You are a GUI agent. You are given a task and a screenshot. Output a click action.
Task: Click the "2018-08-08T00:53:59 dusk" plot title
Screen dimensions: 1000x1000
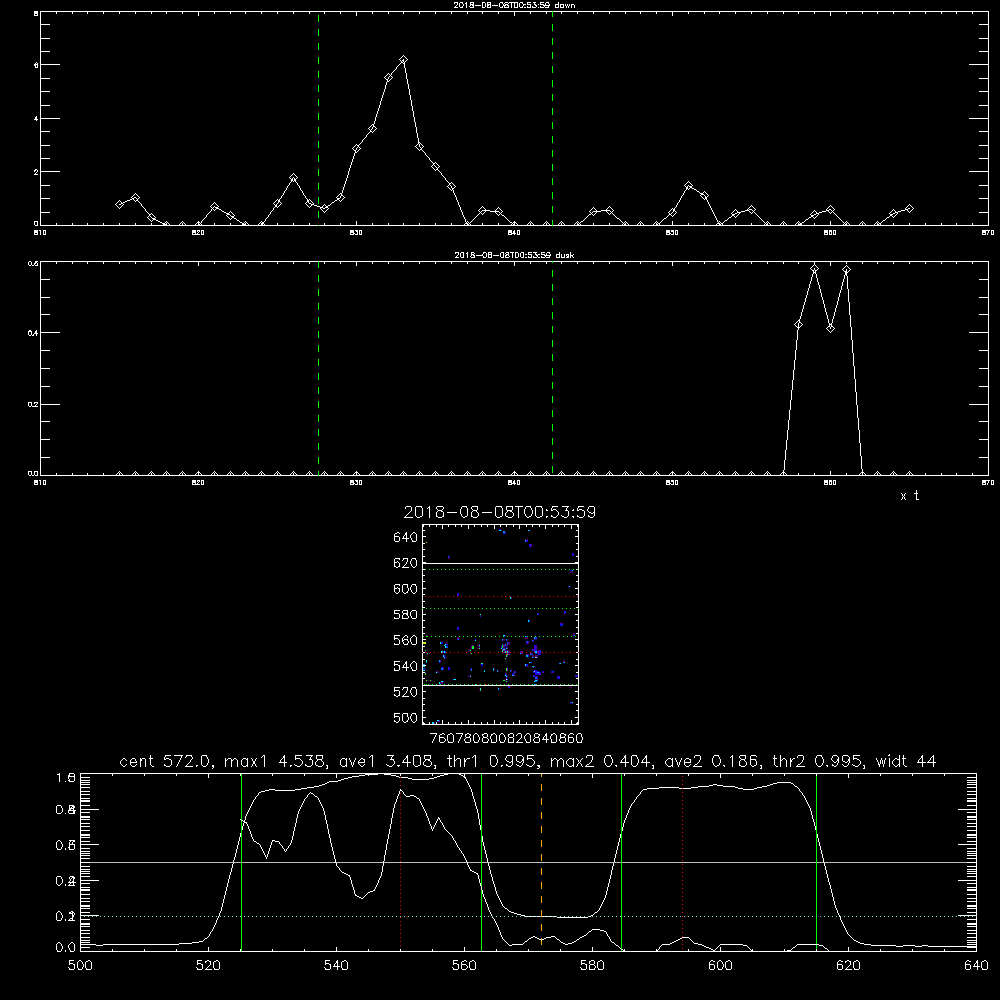click(514, 255)
